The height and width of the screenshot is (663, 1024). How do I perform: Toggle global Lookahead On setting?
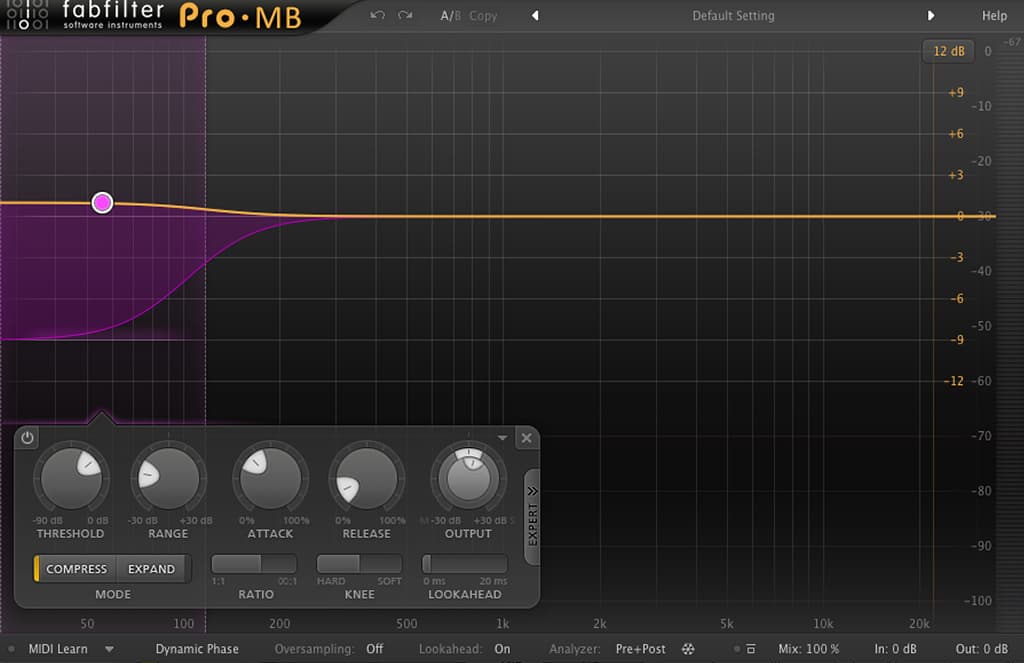502,649
